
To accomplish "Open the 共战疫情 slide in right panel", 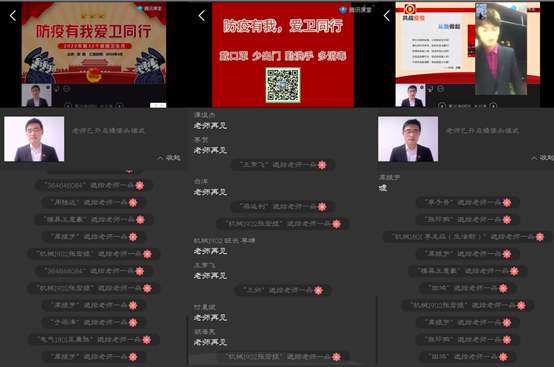I will pyautogui.click(x=435, y=43).
